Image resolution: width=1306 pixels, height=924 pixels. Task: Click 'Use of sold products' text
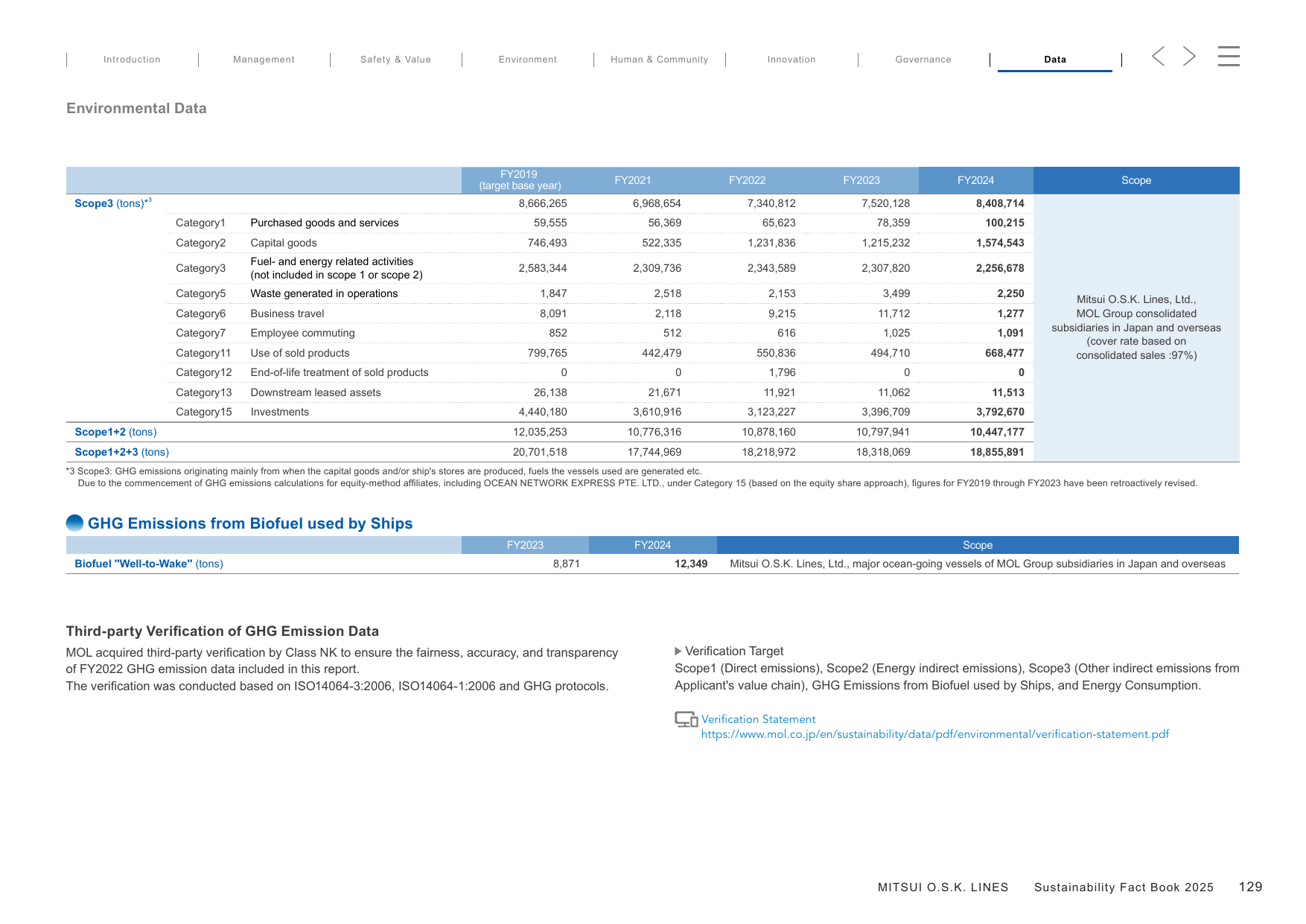300,353
